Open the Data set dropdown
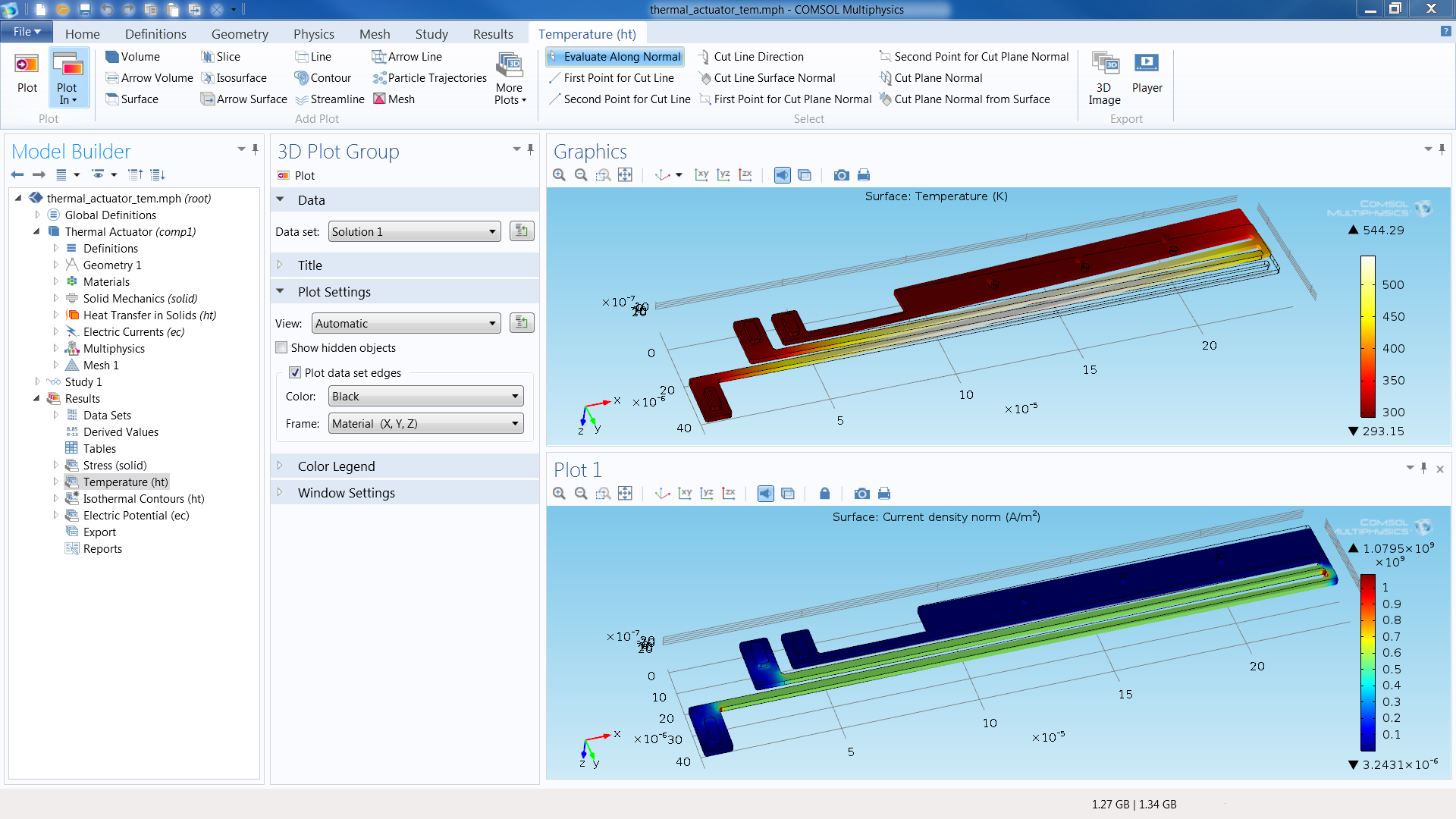This screenshot has width=1456, height=819. click(x=415, y=232)
